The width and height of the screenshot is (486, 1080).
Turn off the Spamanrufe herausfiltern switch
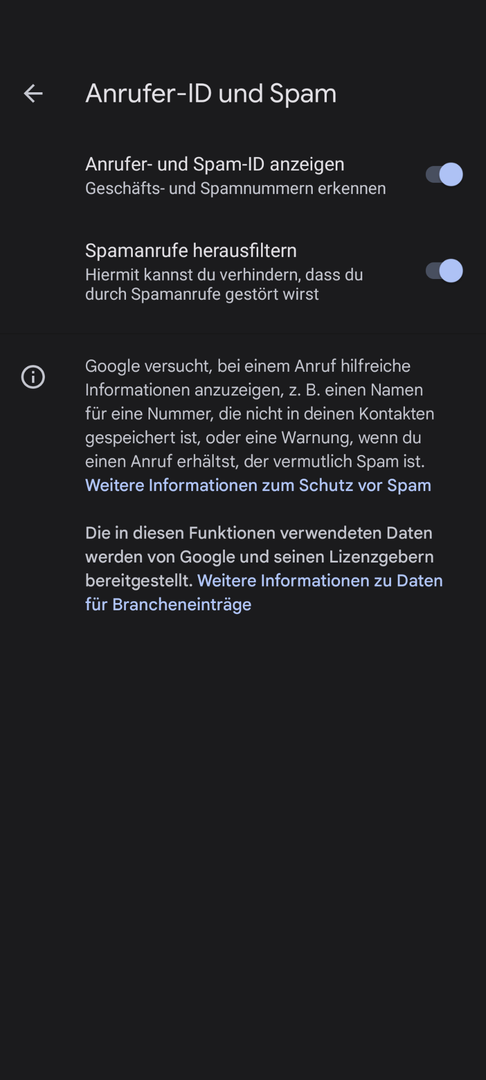click(444, 271)
